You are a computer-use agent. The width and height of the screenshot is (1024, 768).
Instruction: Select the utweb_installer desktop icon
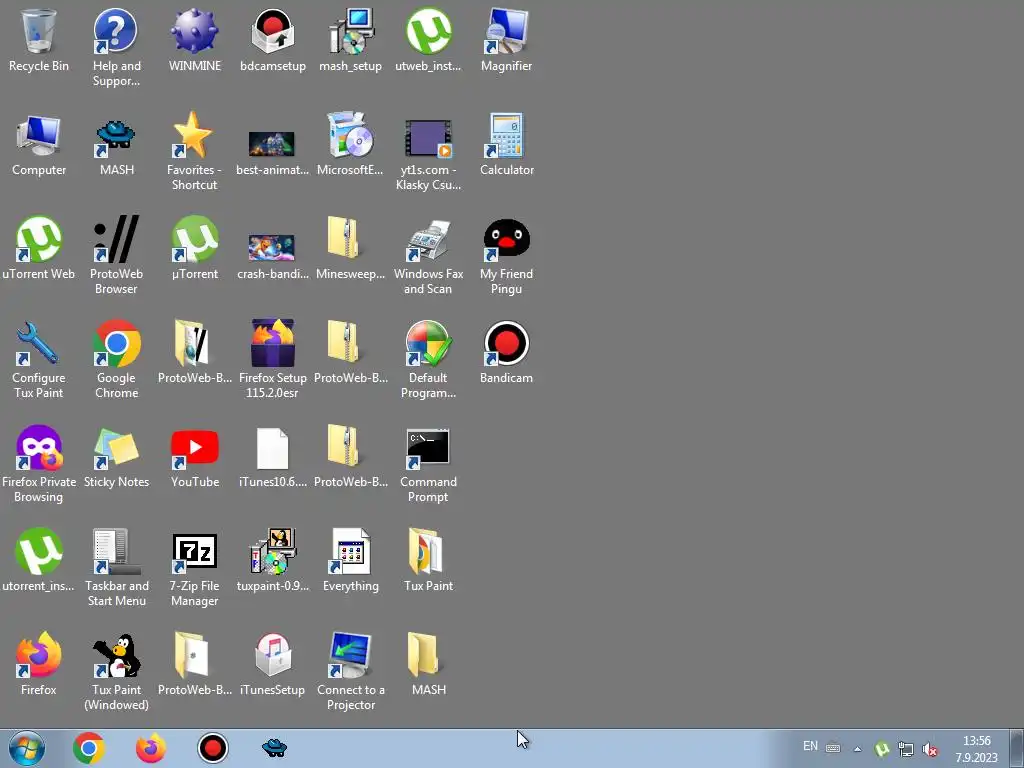[428, 31]
